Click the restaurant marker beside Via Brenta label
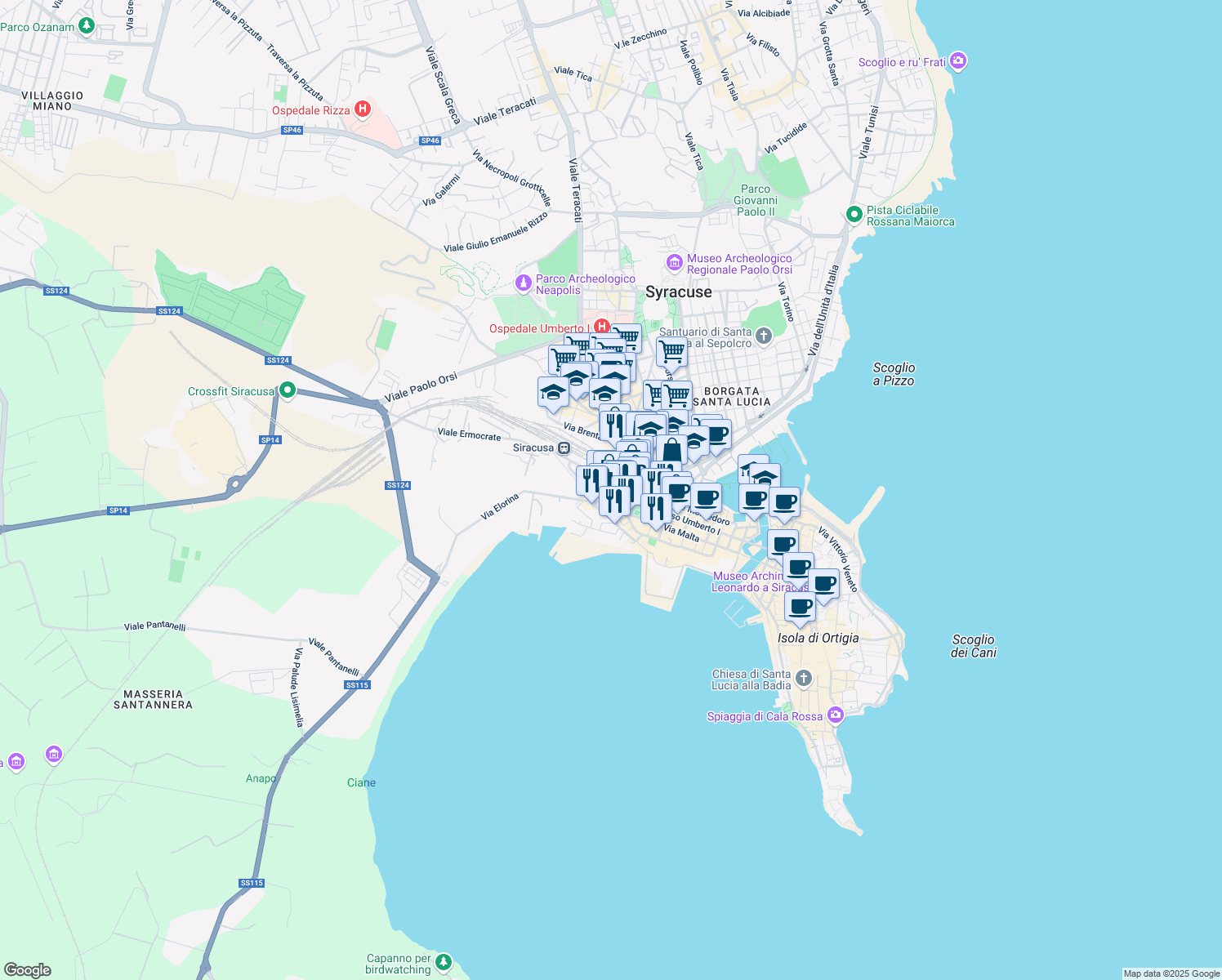Viewport: 1222px width, 980px height. coord(613,425)
